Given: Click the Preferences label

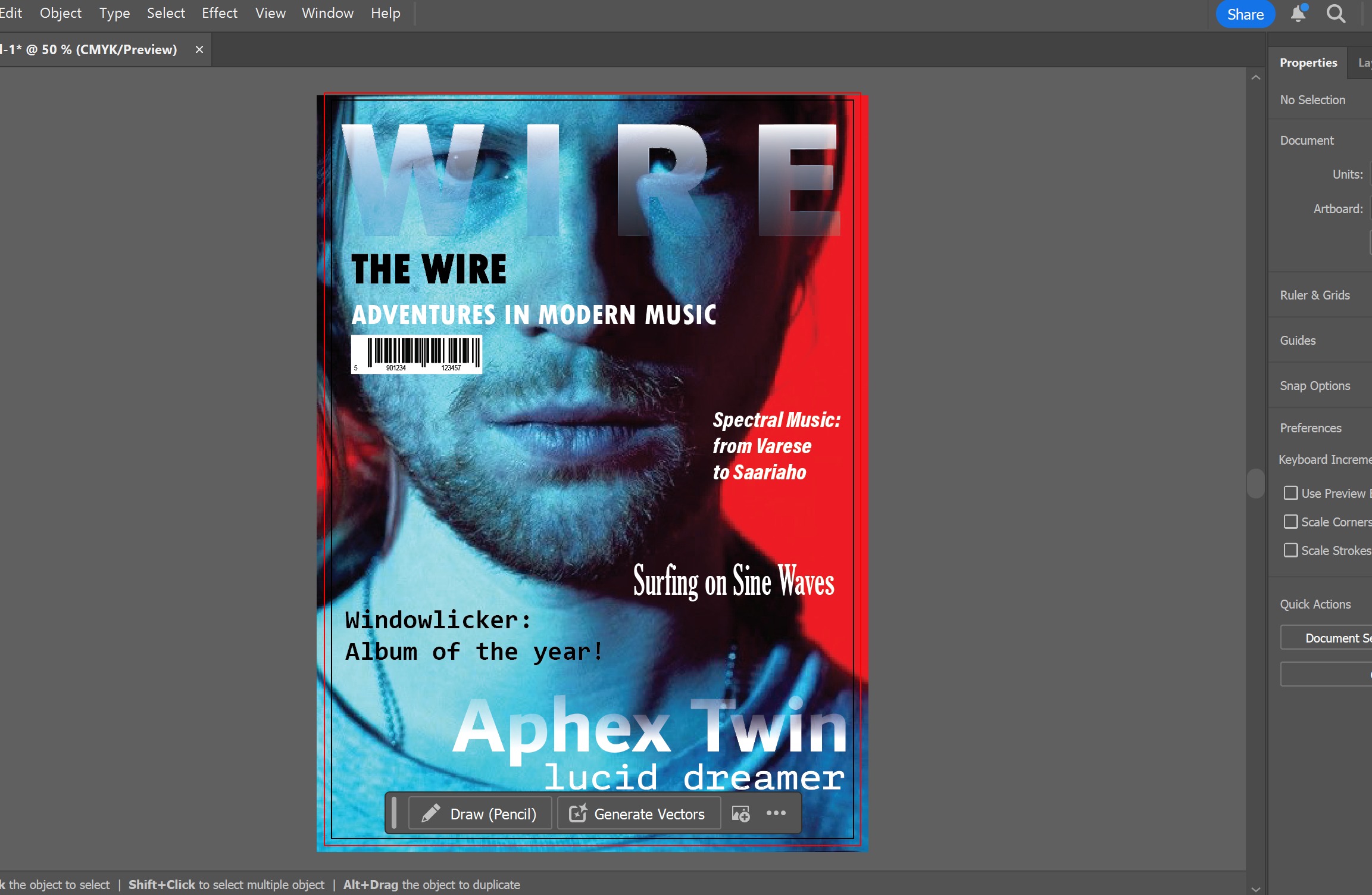Looking at the screenshot, I should (1310, 428).
